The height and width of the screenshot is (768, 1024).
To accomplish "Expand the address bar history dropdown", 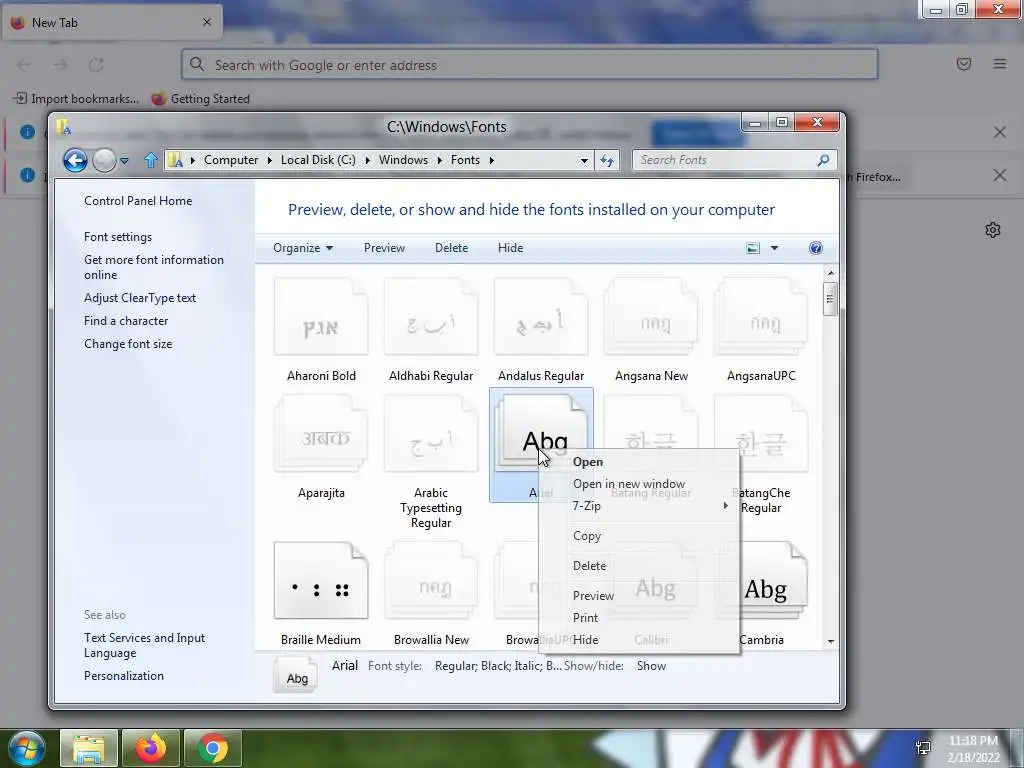I will [584, 161].
